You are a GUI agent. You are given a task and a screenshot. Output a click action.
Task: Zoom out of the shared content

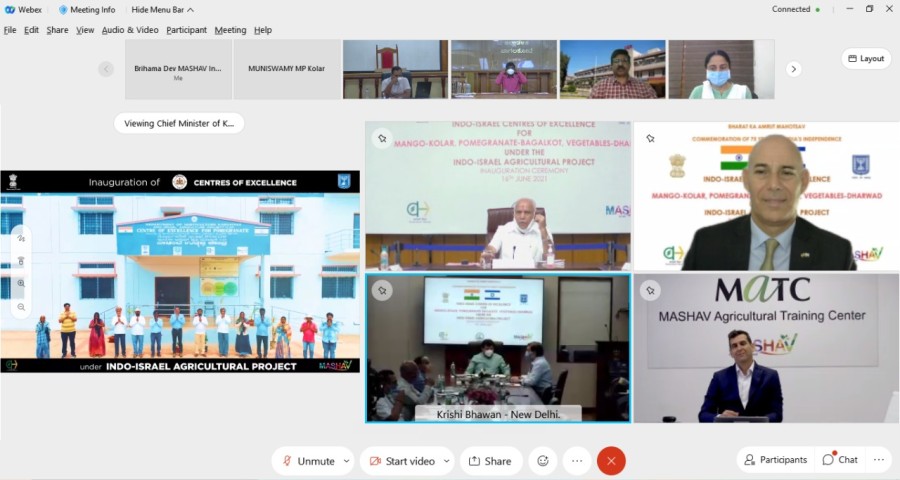pos(21,307)
